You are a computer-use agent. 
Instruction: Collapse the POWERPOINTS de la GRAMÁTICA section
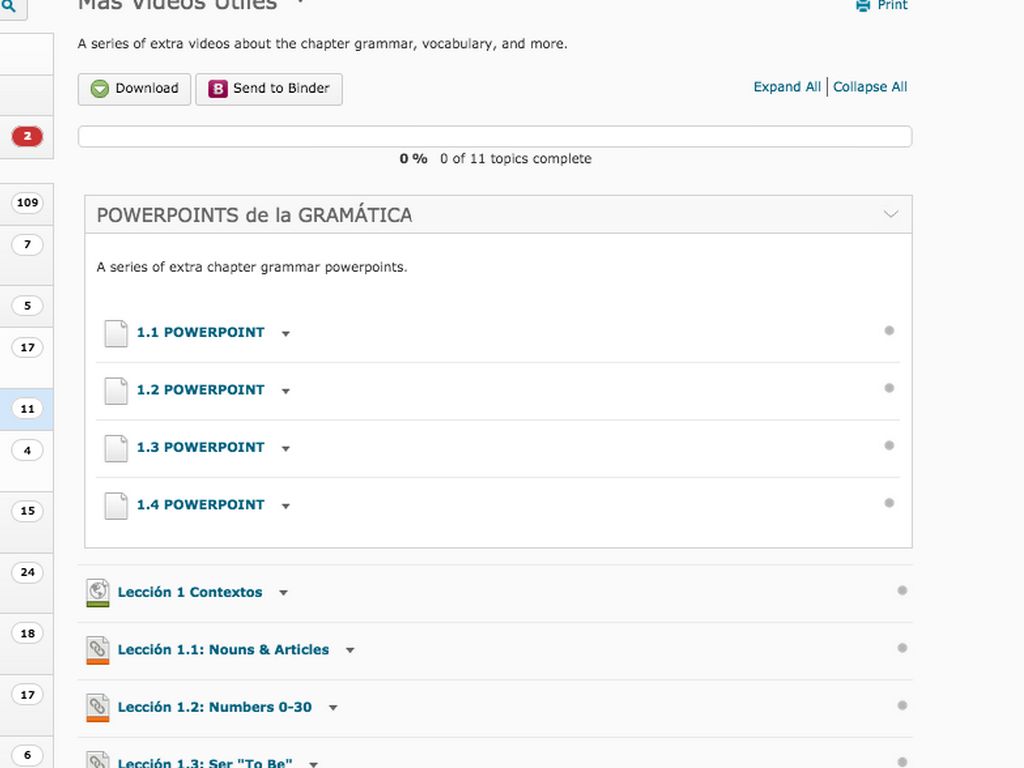pyautogui.click(x=891, y=214)
